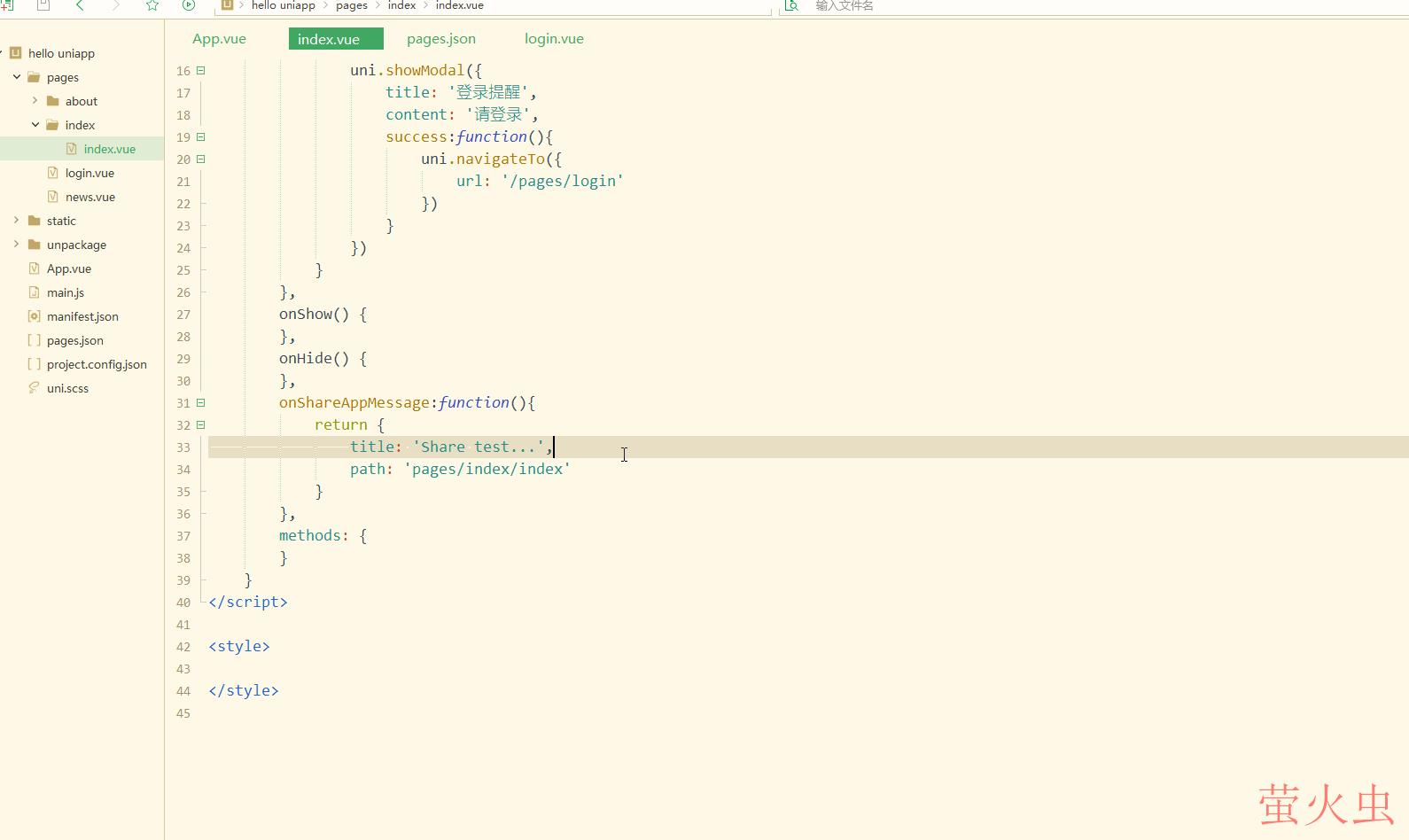1409x840 pixels.
Task: Fold code block at line 20
Action: click(x=201, y=159)
